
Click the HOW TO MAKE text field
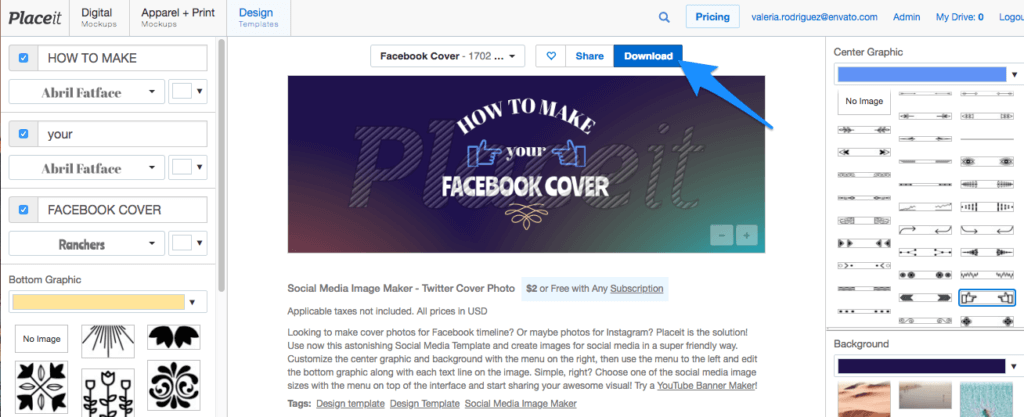(x=122, y=58)
